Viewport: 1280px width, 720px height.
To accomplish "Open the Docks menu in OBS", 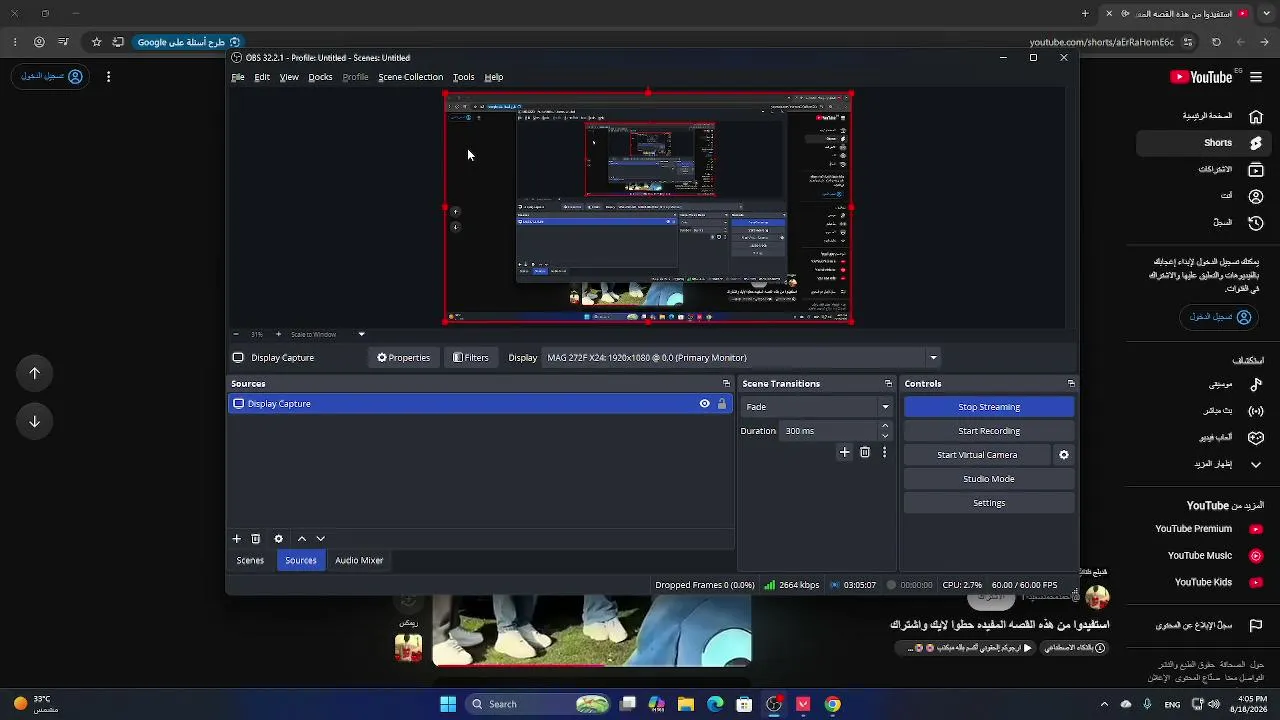I will (x=320, y=77).
